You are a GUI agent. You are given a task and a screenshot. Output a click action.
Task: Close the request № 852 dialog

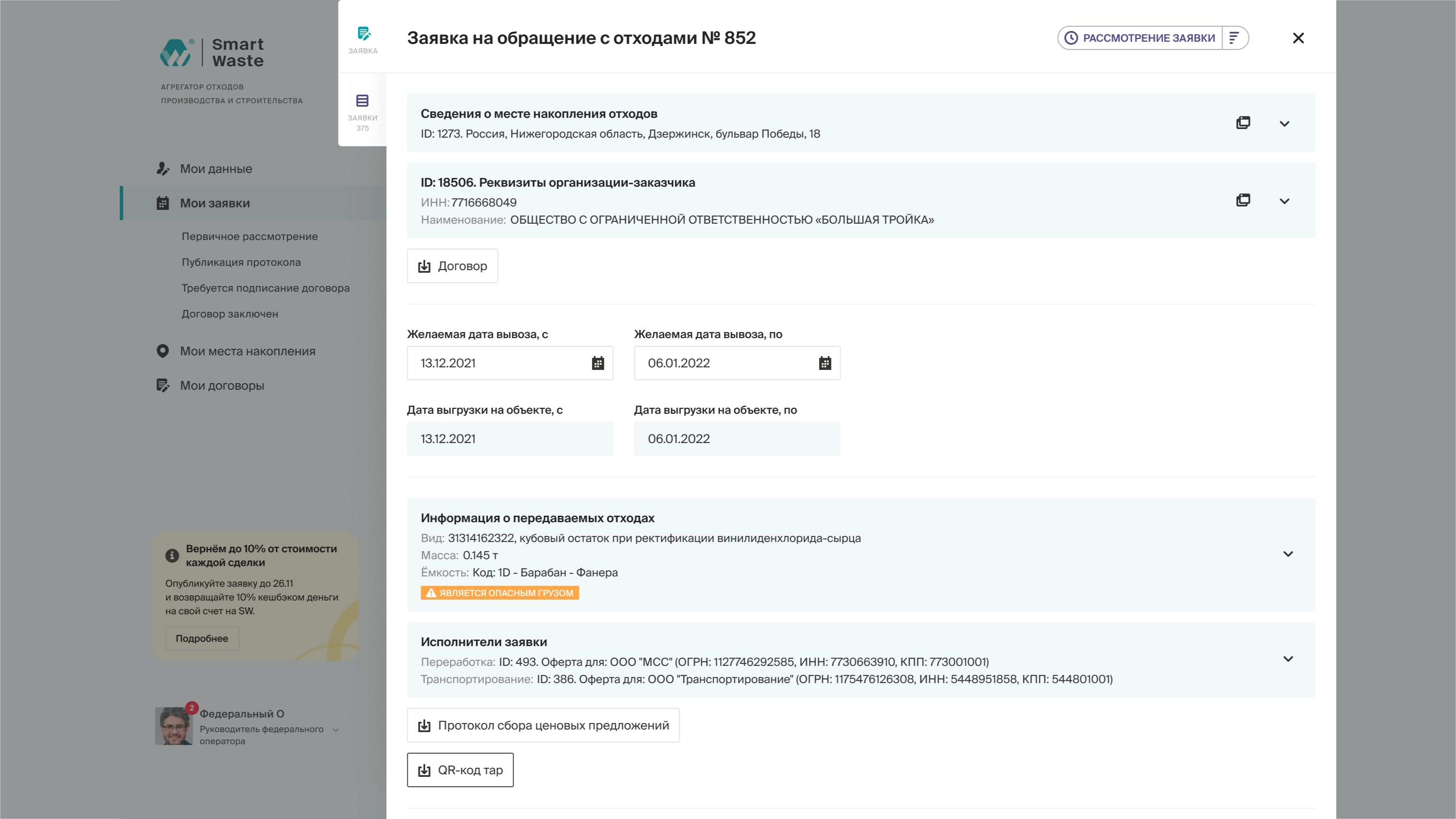(1298, 38)
